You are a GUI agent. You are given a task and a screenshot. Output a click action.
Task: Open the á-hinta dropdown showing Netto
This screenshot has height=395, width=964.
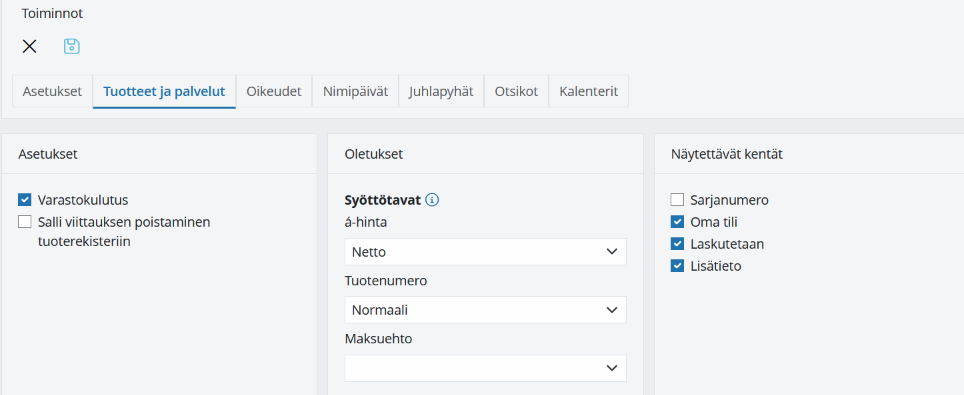click(x=486, y=252)
